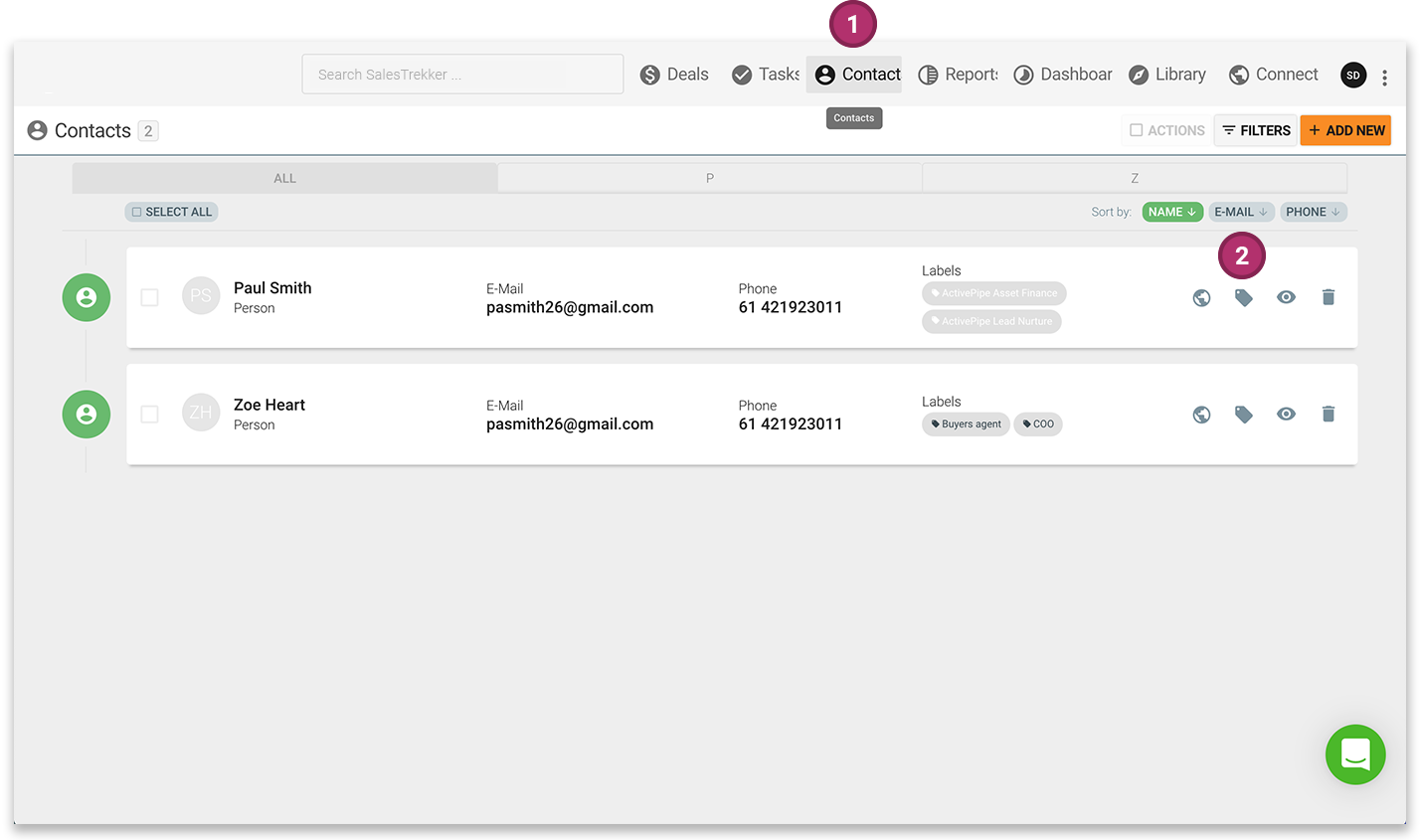Click ActivePipe Asset Finance label
This screenshot has height=840, width=1420.
[994, 293]
